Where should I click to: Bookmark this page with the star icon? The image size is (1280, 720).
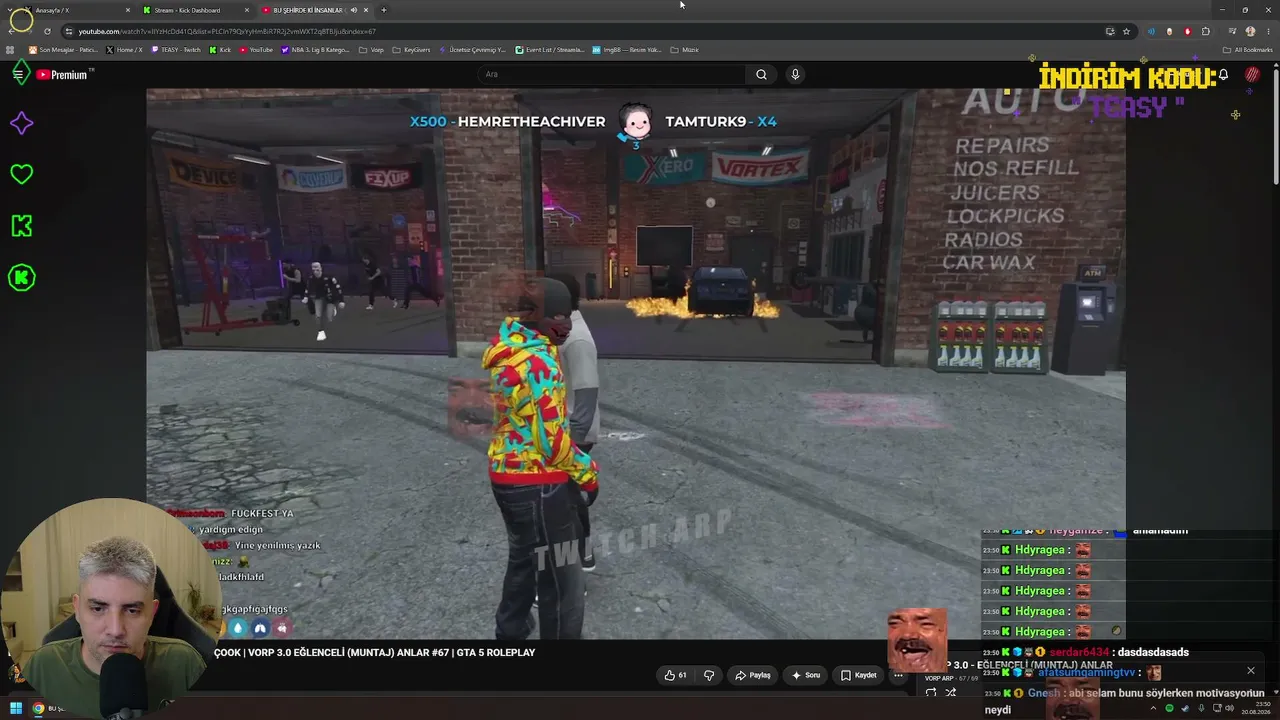tap(1126, 31)
